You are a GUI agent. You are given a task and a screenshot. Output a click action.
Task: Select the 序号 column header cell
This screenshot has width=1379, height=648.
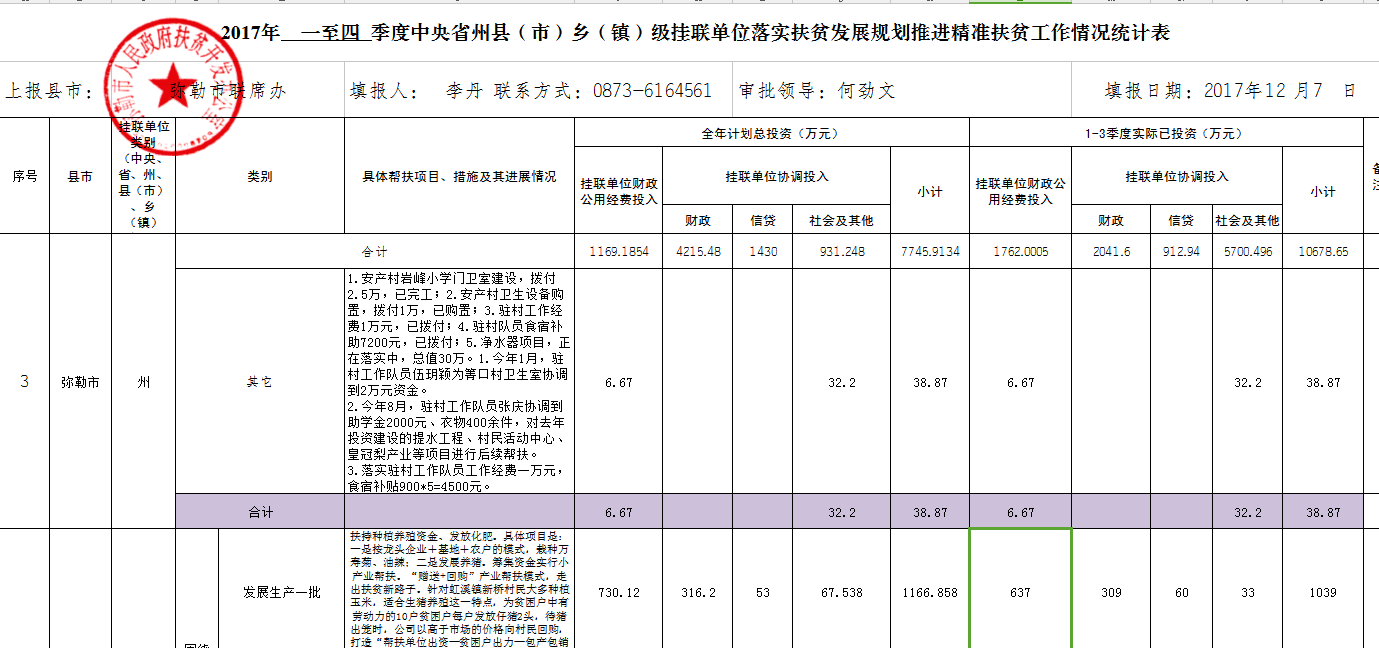tap(24, 176)
